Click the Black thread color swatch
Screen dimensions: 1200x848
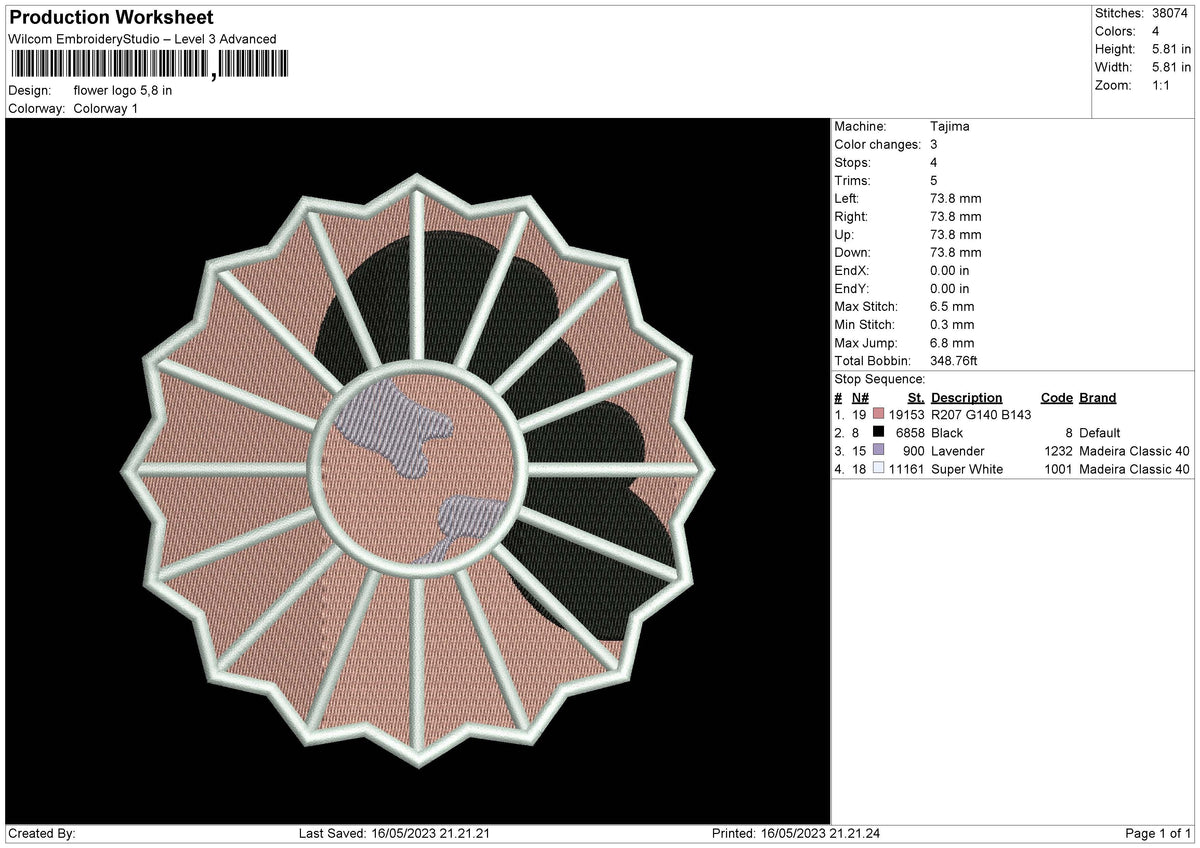click(879, 432)
